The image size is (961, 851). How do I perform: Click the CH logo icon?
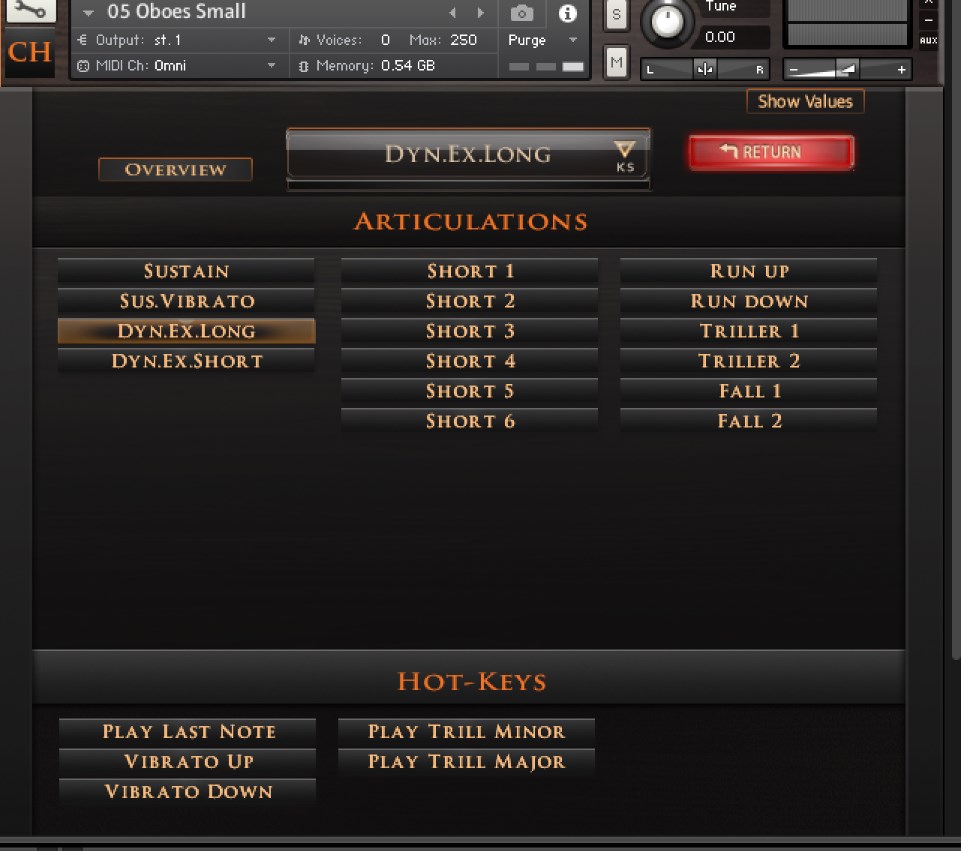[x=30, y=53]
